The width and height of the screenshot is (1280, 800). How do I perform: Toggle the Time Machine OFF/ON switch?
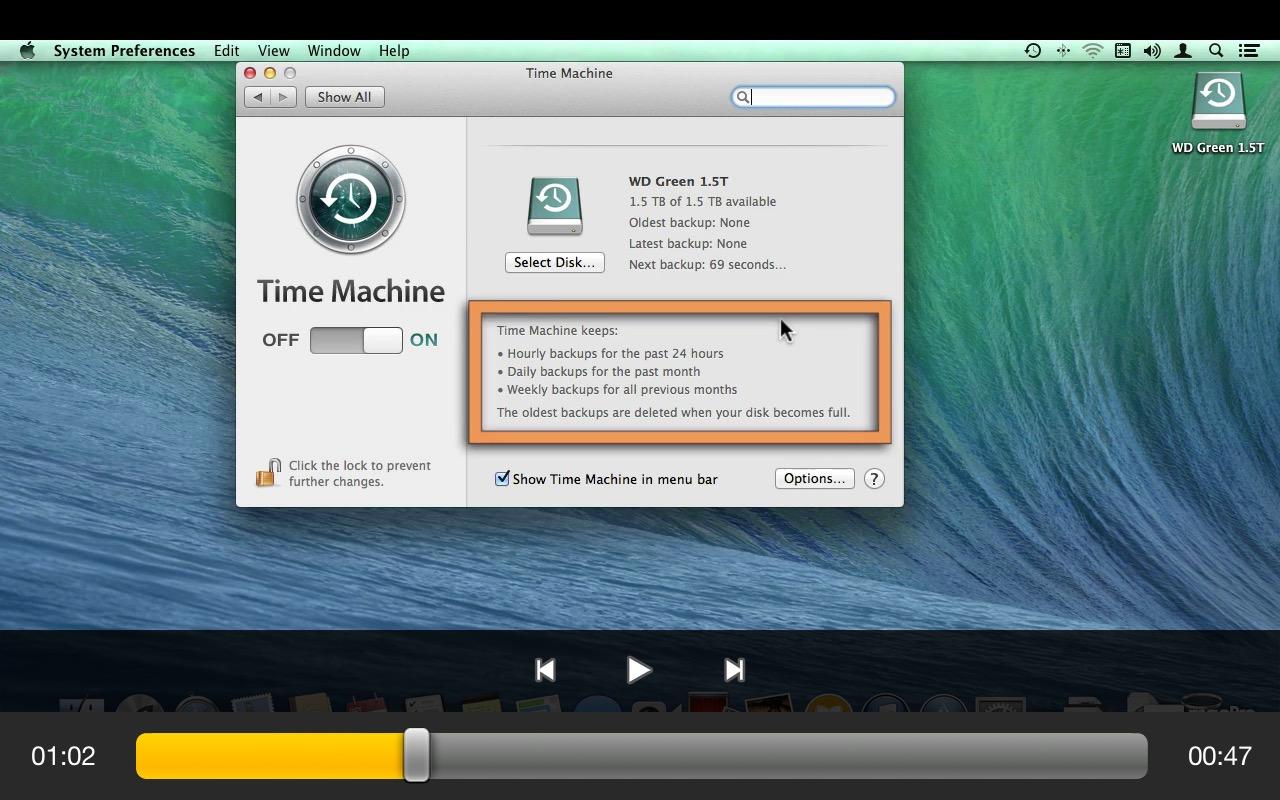point(356,340)
